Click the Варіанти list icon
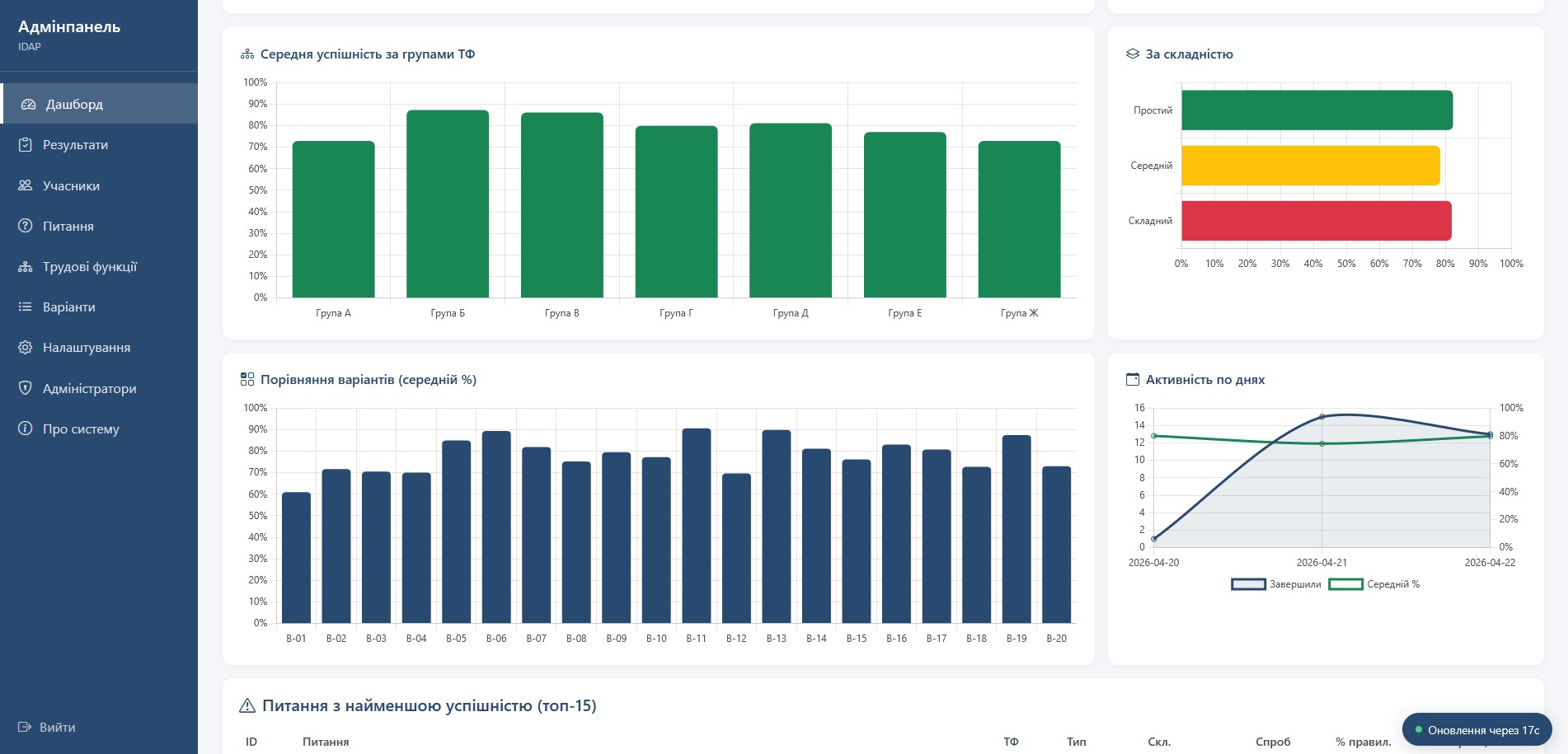Viewport: 1568px width, 754px height. 26,307
